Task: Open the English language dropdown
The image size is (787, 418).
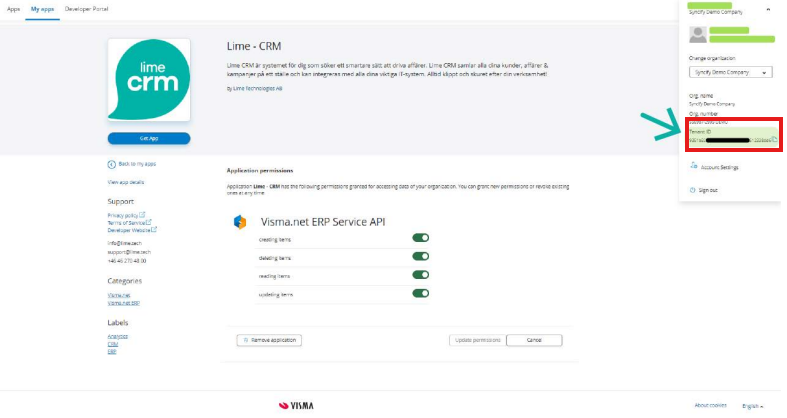Action: click(752, 406)
